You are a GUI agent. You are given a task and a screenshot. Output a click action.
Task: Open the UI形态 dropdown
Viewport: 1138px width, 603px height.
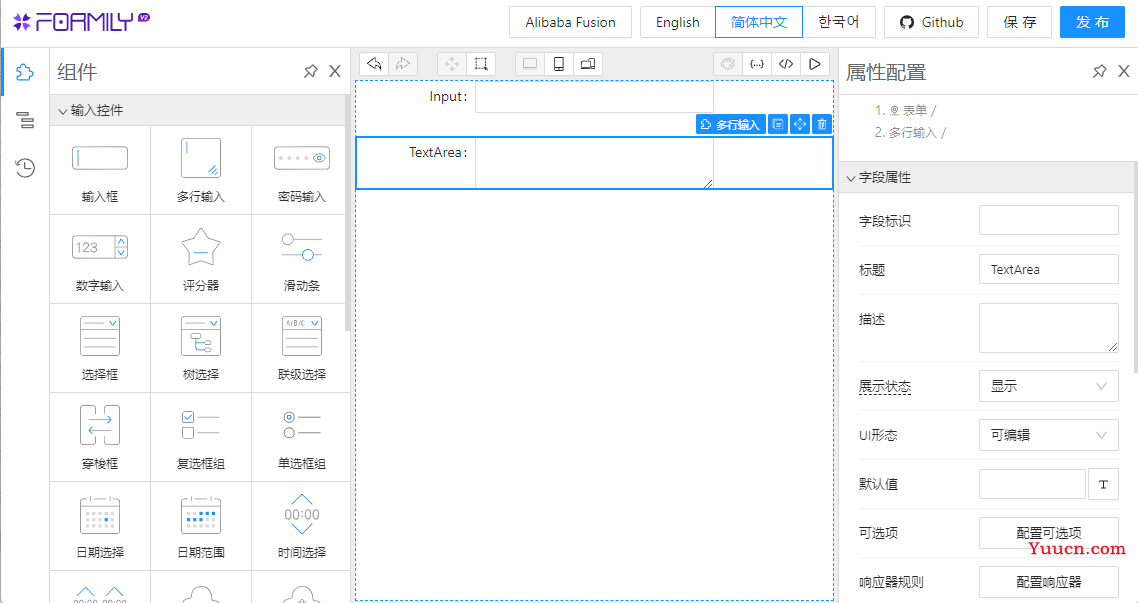(1049, 435)
